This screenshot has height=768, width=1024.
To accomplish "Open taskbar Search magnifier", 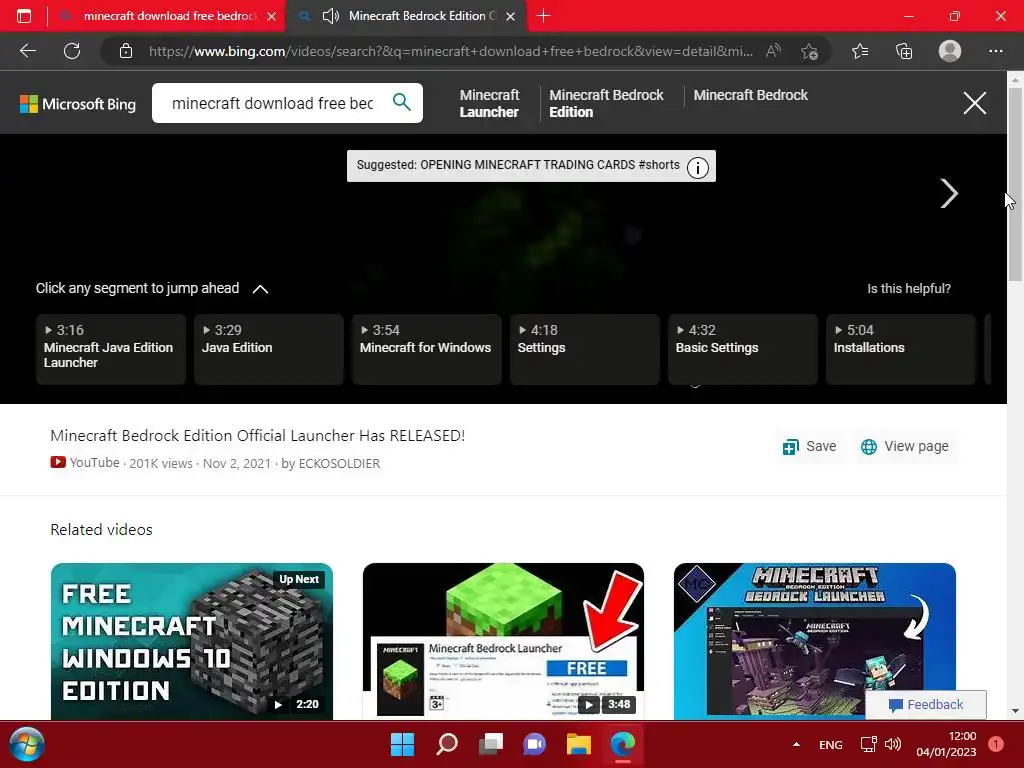I will (x=447, y=744).
